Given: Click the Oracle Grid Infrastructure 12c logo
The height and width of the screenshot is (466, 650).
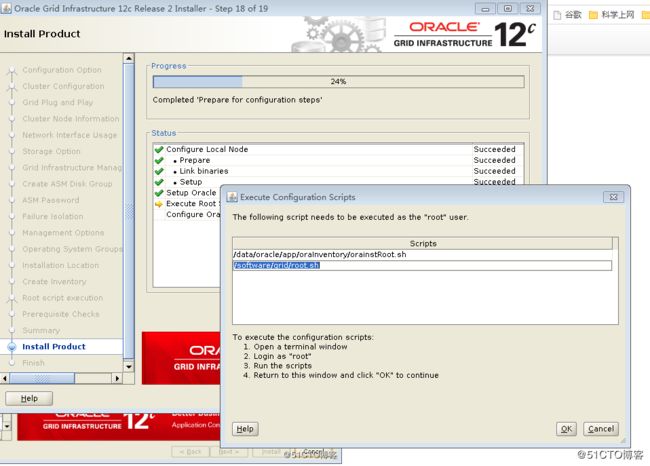Looking at the screenshot, I should pos(464,34).
